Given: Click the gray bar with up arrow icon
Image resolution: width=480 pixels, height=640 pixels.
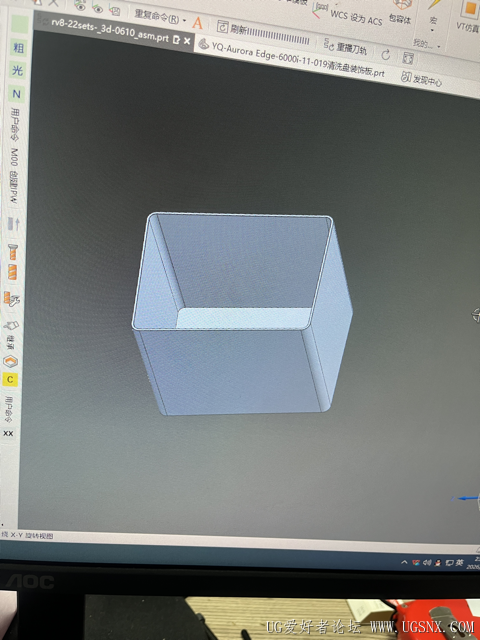Looking at the screenshot, I should point(13,224).
